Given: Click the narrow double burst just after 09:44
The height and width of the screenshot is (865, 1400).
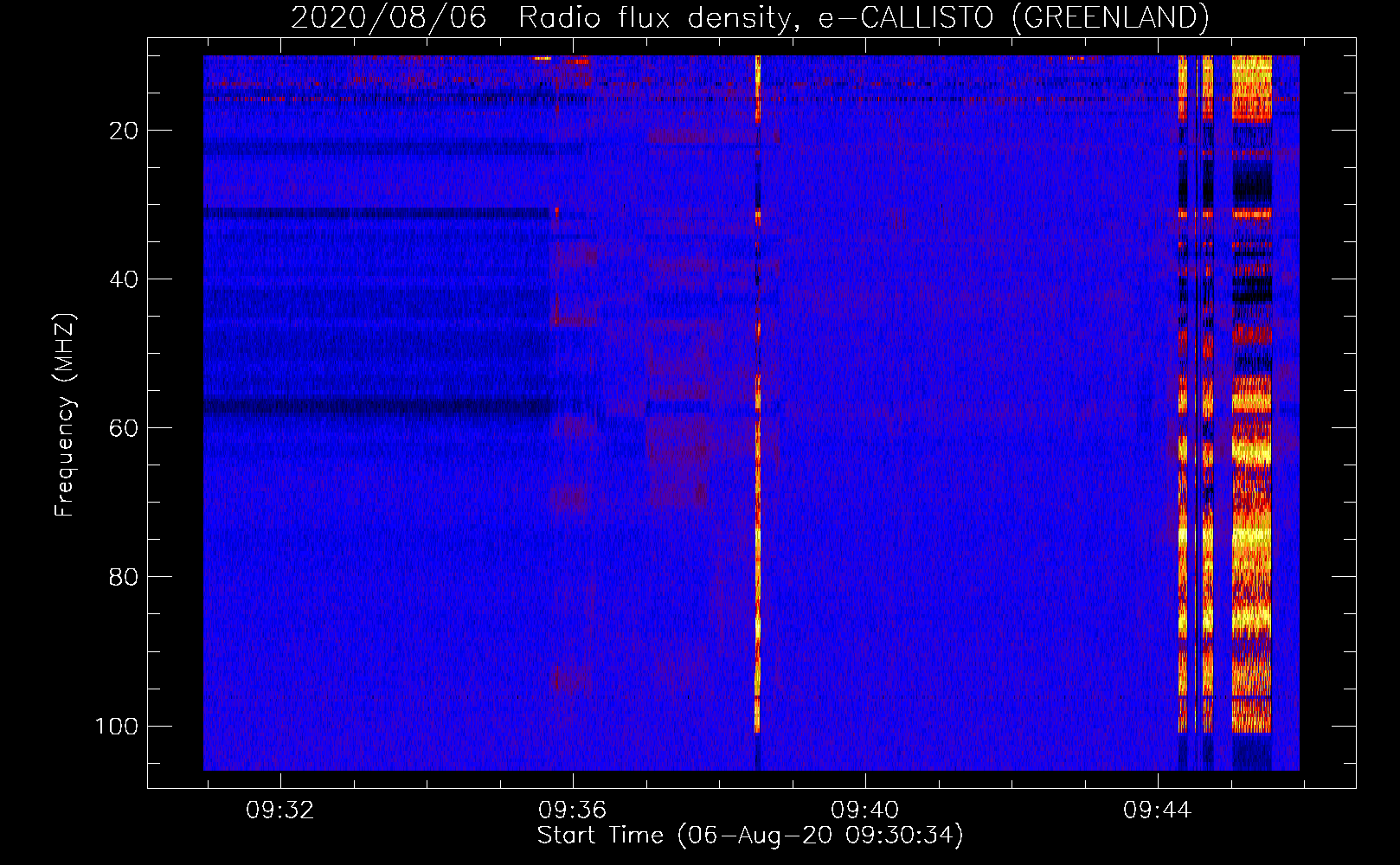Looking at the screenshot, I should point(1196,394).
